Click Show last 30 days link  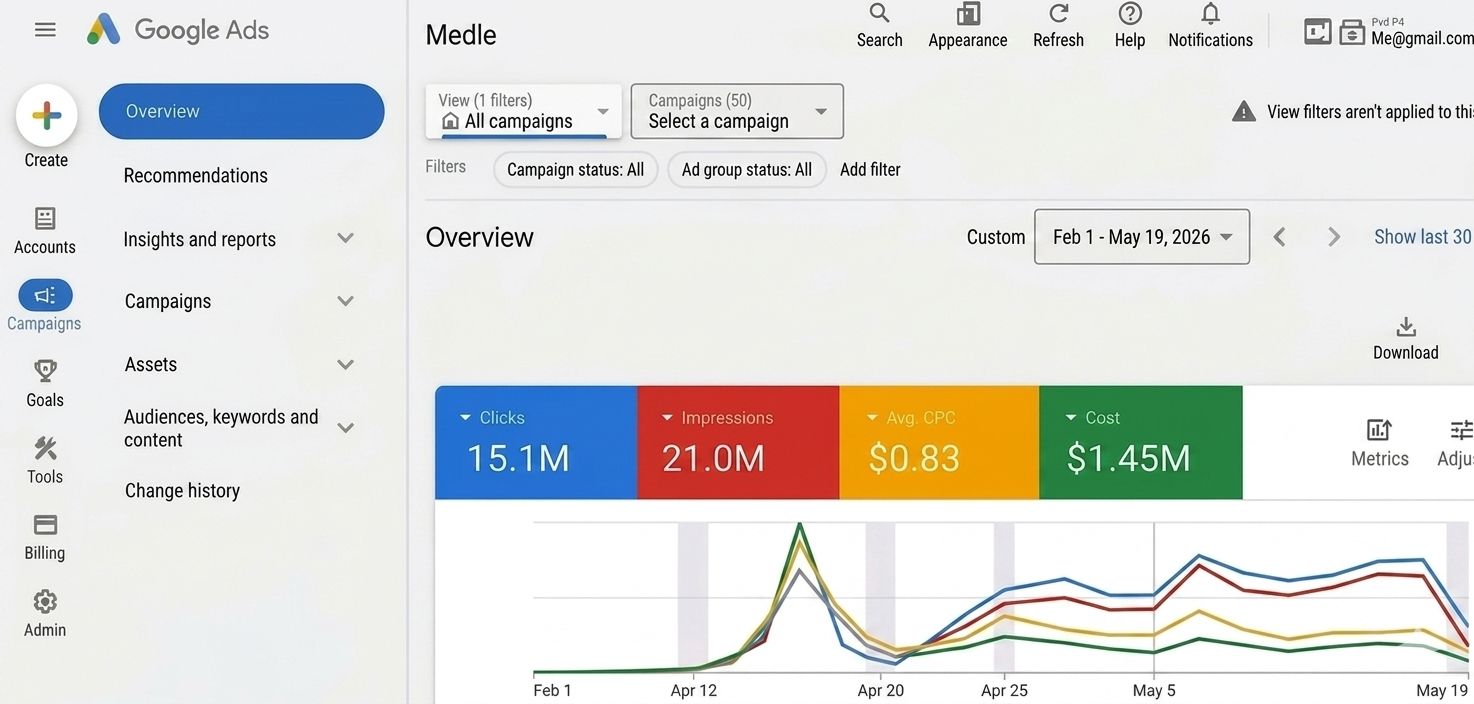[1423, 237]
